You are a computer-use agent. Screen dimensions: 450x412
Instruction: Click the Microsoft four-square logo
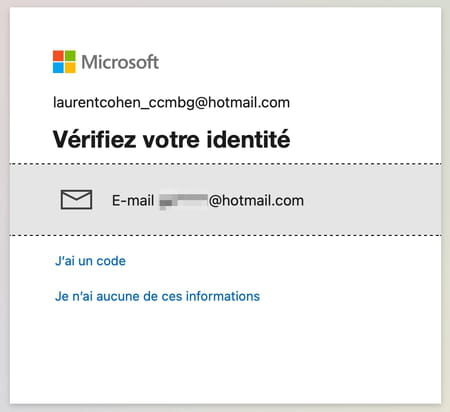point(64,62)
